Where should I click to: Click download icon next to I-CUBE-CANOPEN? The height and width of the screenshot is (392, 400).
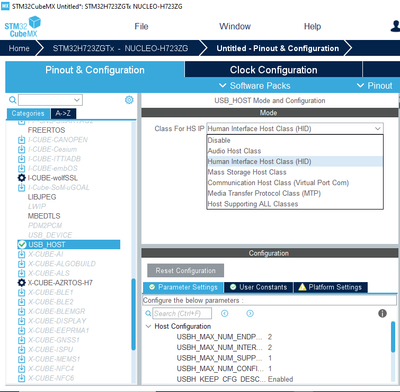click(21, 140)
